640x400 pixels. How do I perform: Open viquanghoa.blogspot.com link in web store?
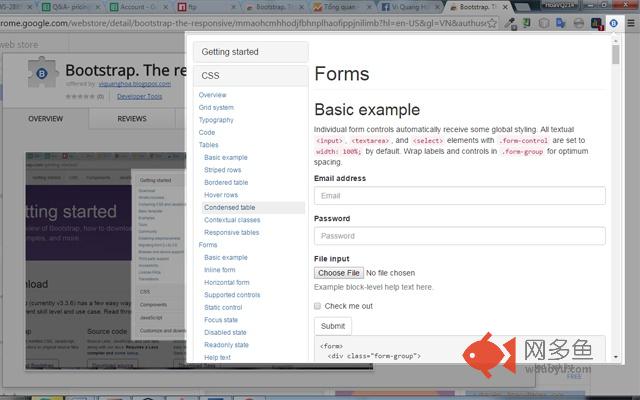135,84
